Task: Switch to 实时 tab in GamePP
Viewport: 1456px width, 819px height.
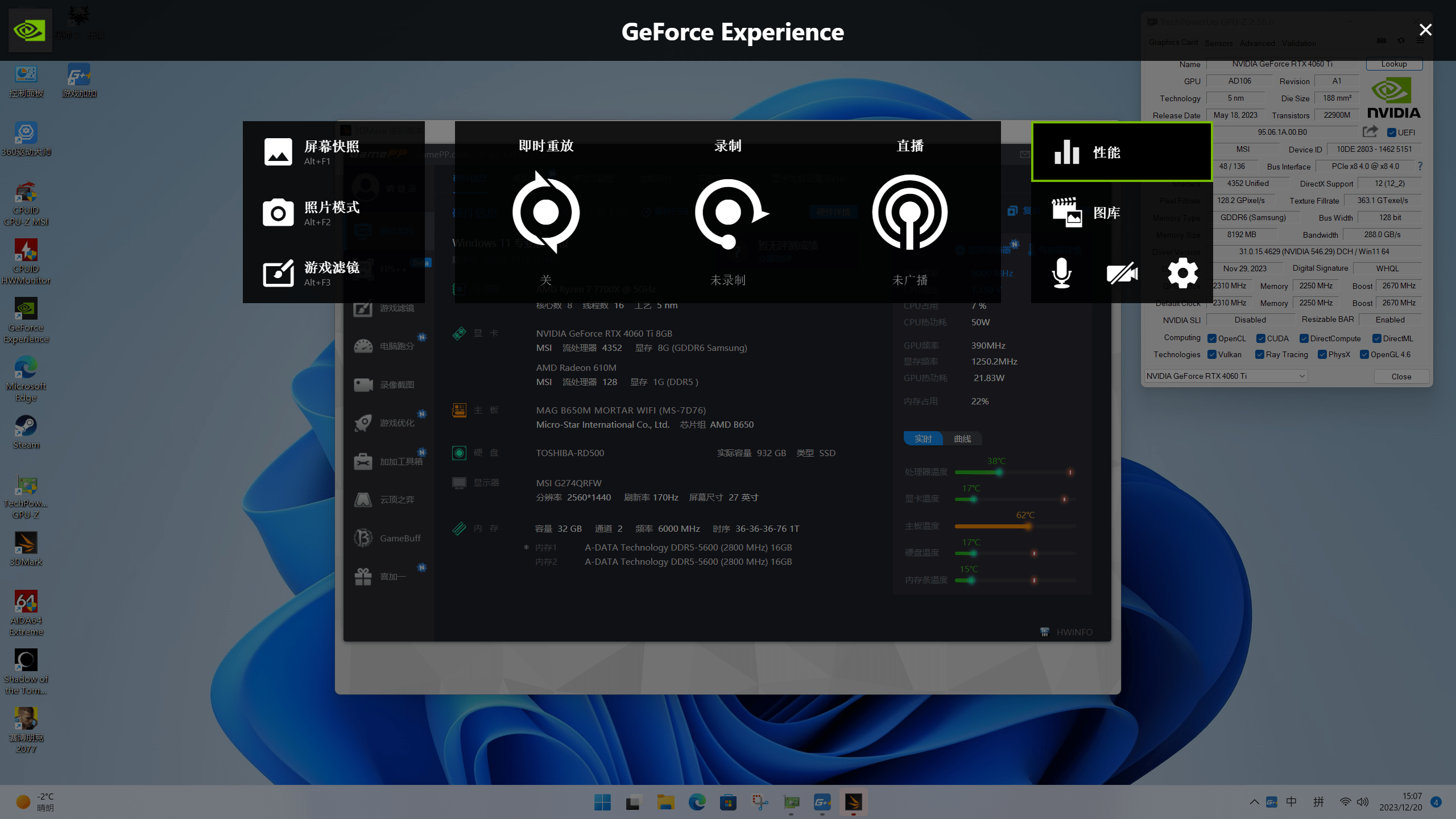Action: (923, 439)
